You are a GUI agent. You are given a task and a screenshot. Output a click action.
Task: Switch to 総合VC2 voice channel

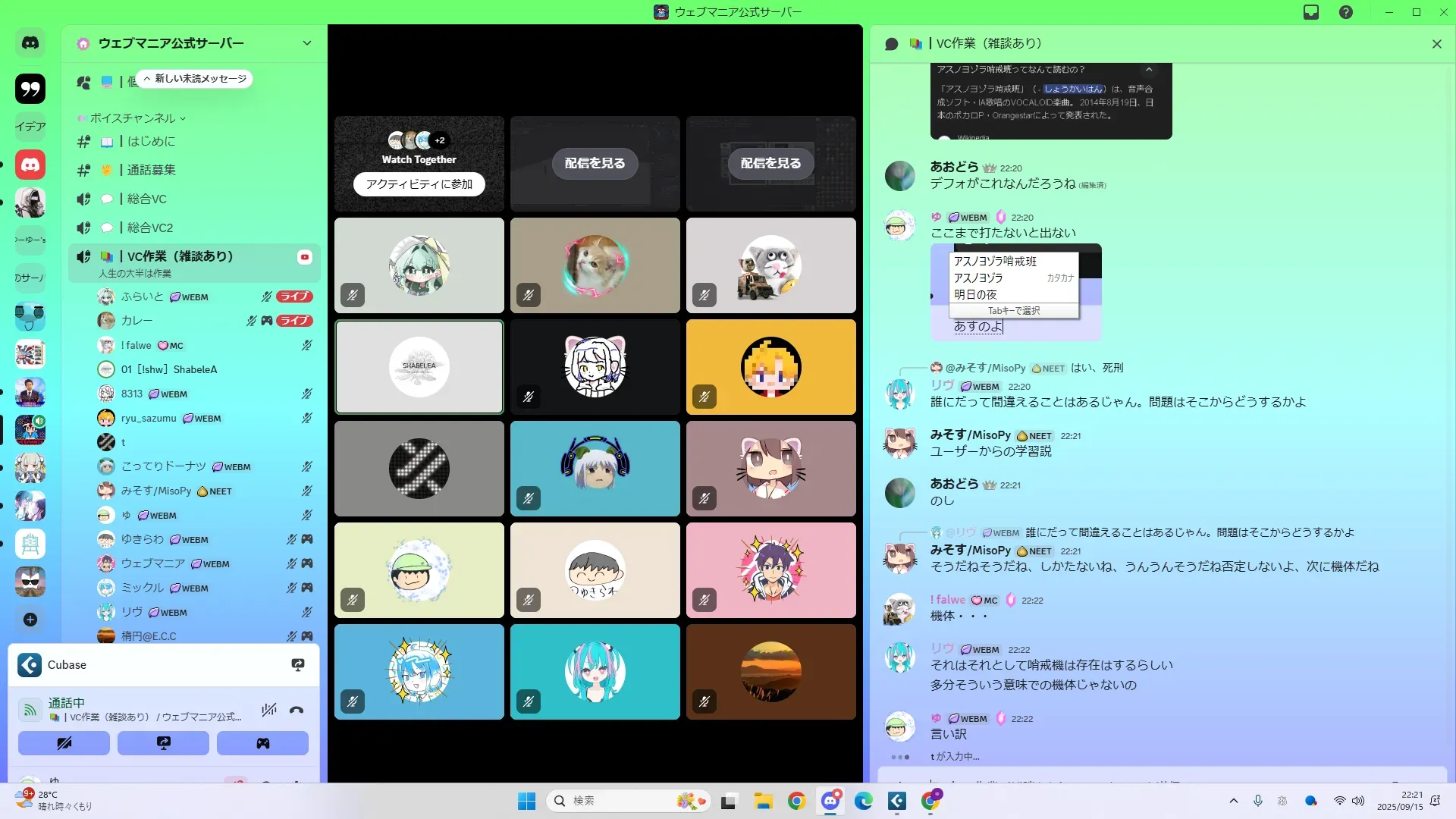149,227
